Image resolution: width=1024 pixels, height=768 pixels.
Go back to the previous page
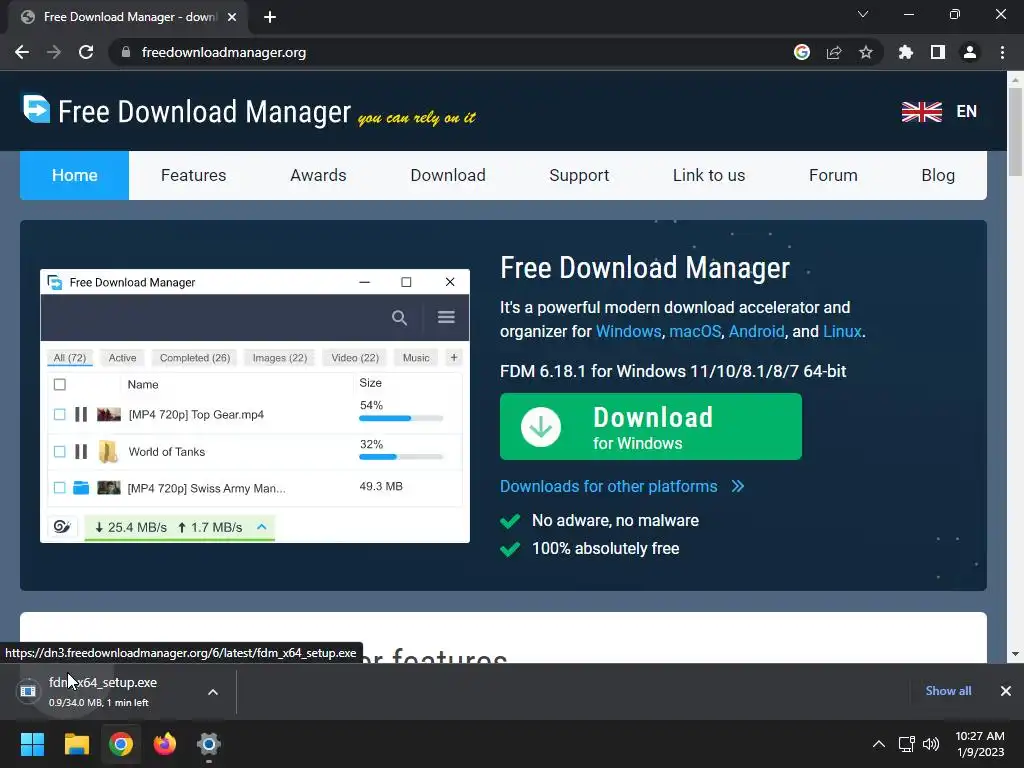click(22, 52)
